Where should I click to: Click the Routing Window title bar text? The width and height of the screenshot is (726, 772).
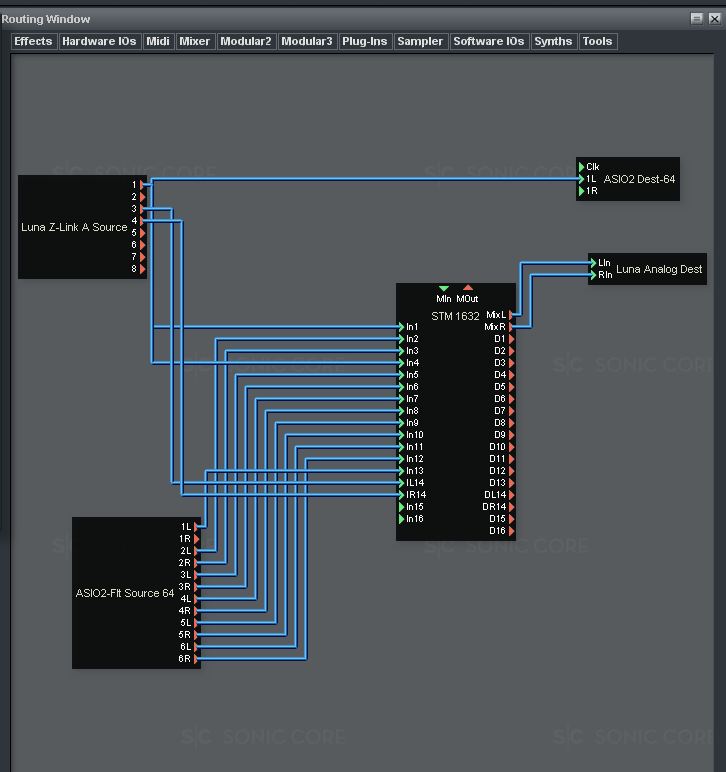click(x=46, y=19)
